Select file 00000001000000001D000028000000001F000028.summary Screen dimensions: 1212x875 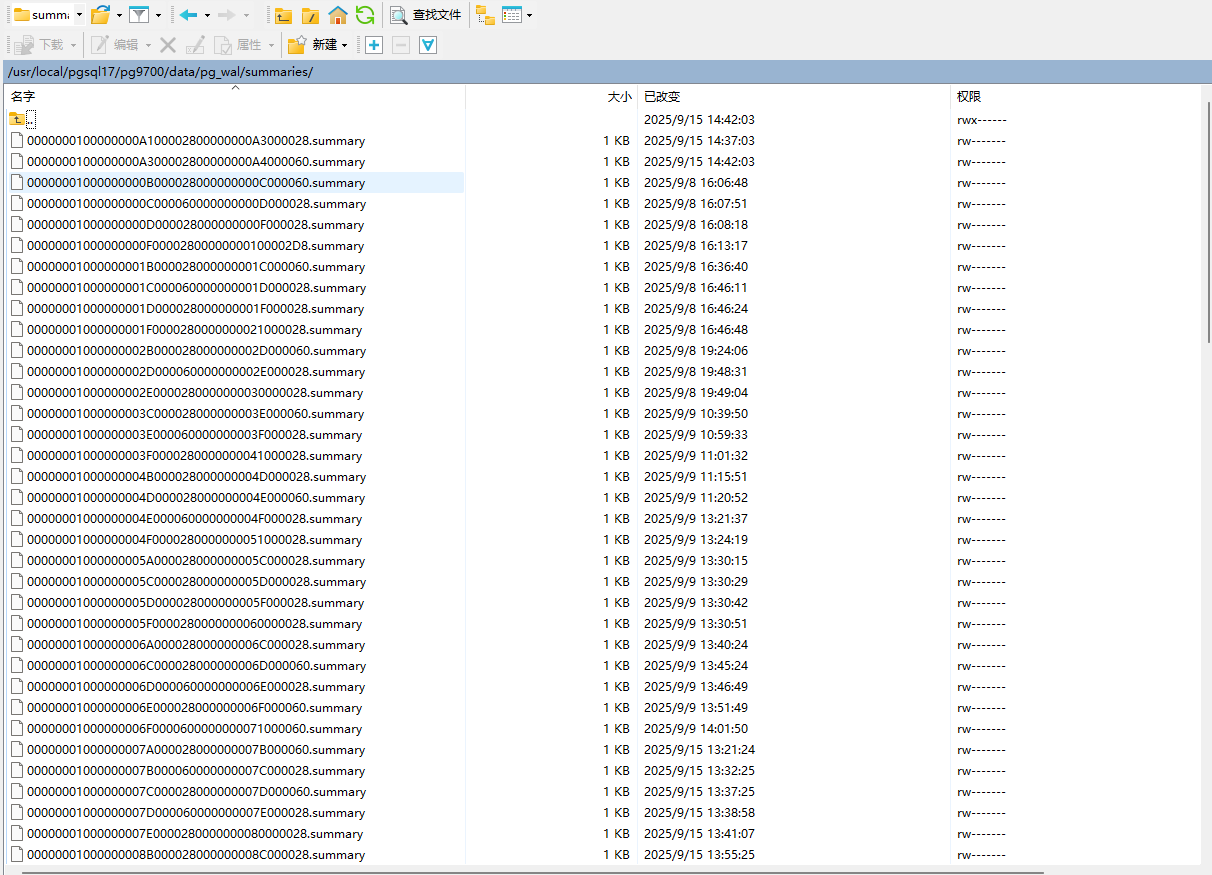196,309
